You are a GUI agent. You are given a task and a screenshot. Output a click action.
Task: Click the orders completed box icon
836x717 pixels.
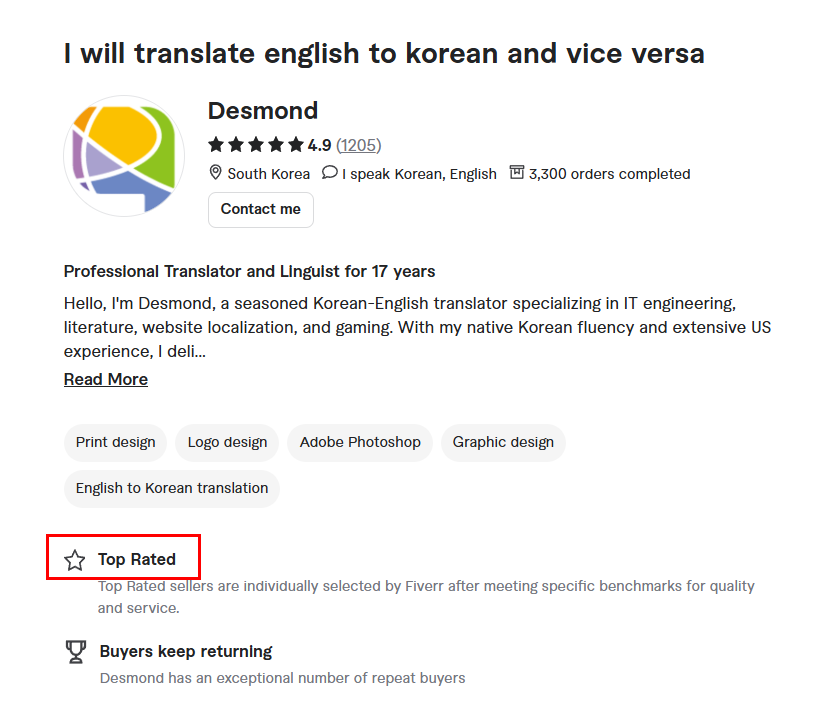click(517, 173)
